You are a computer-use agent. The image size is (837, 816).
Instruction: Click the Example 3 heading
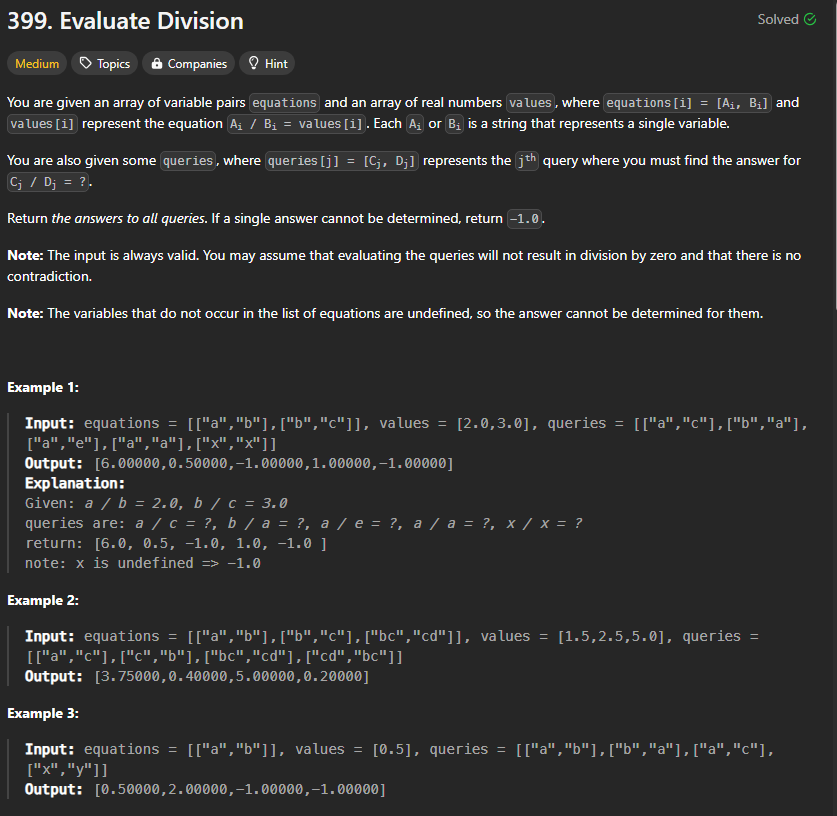tap(43, 714)
